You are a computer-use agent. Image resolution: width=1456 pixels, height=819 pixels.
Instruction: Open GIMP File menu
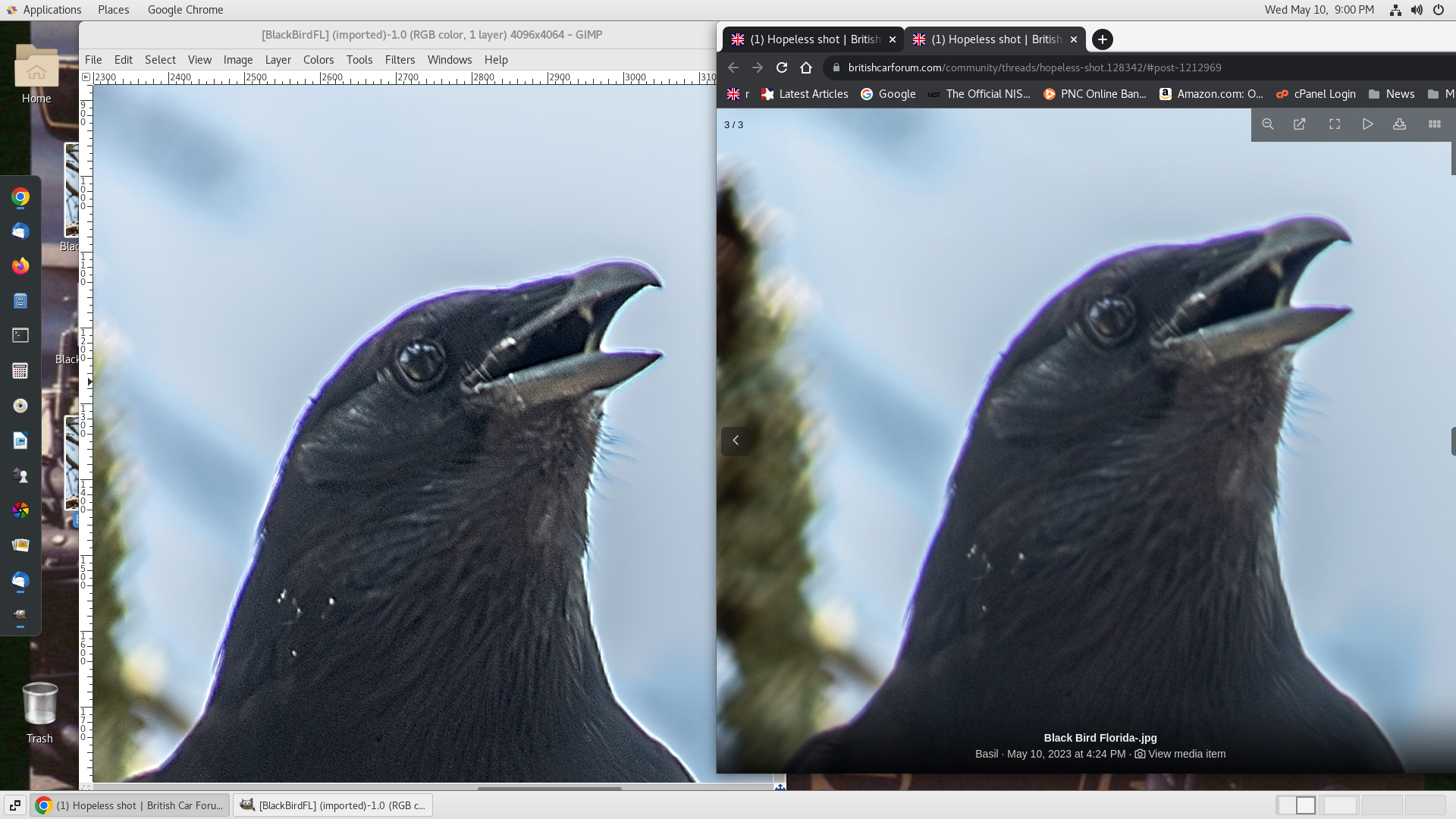pos(93,60)
